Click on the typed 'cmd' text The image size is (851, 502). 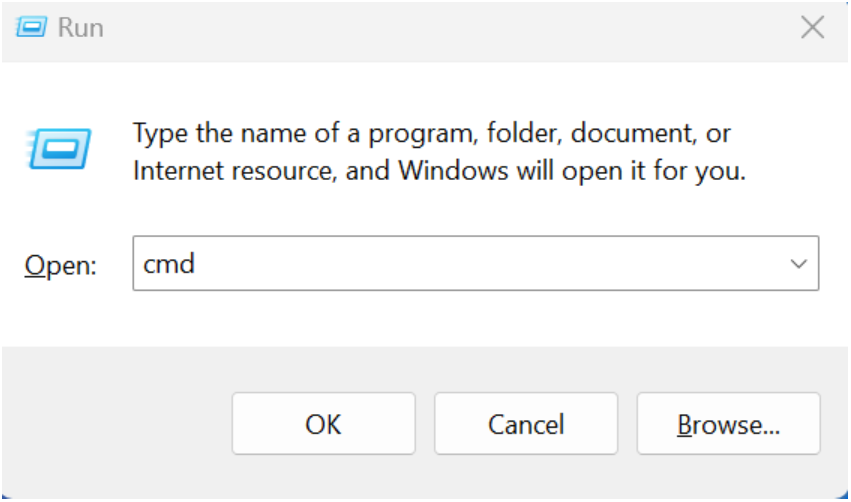168,264
